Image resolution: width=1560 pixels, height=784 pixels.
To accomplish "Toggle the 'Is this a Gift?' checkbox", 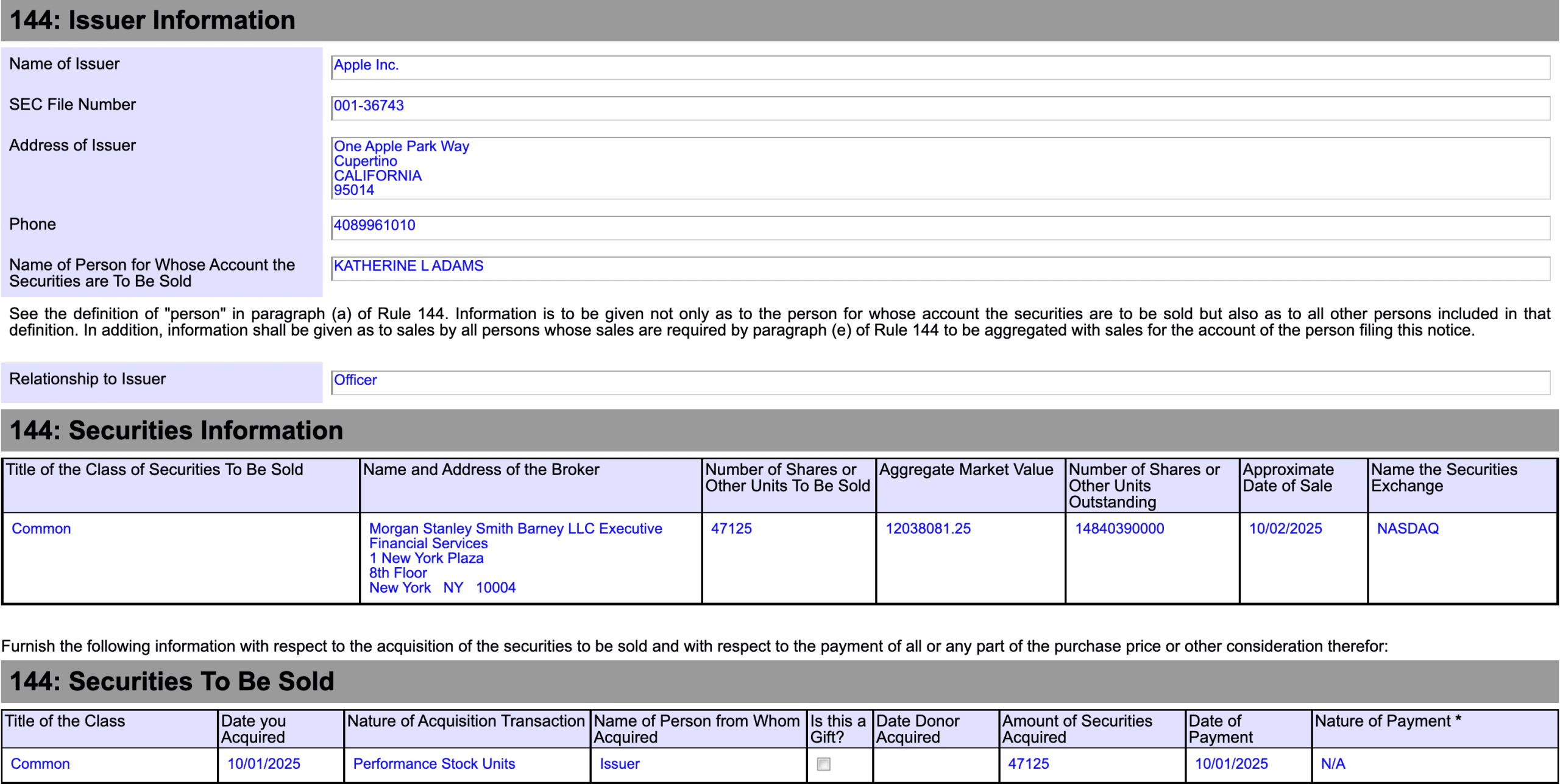I will pyautogui.click(x=823, y=764).
